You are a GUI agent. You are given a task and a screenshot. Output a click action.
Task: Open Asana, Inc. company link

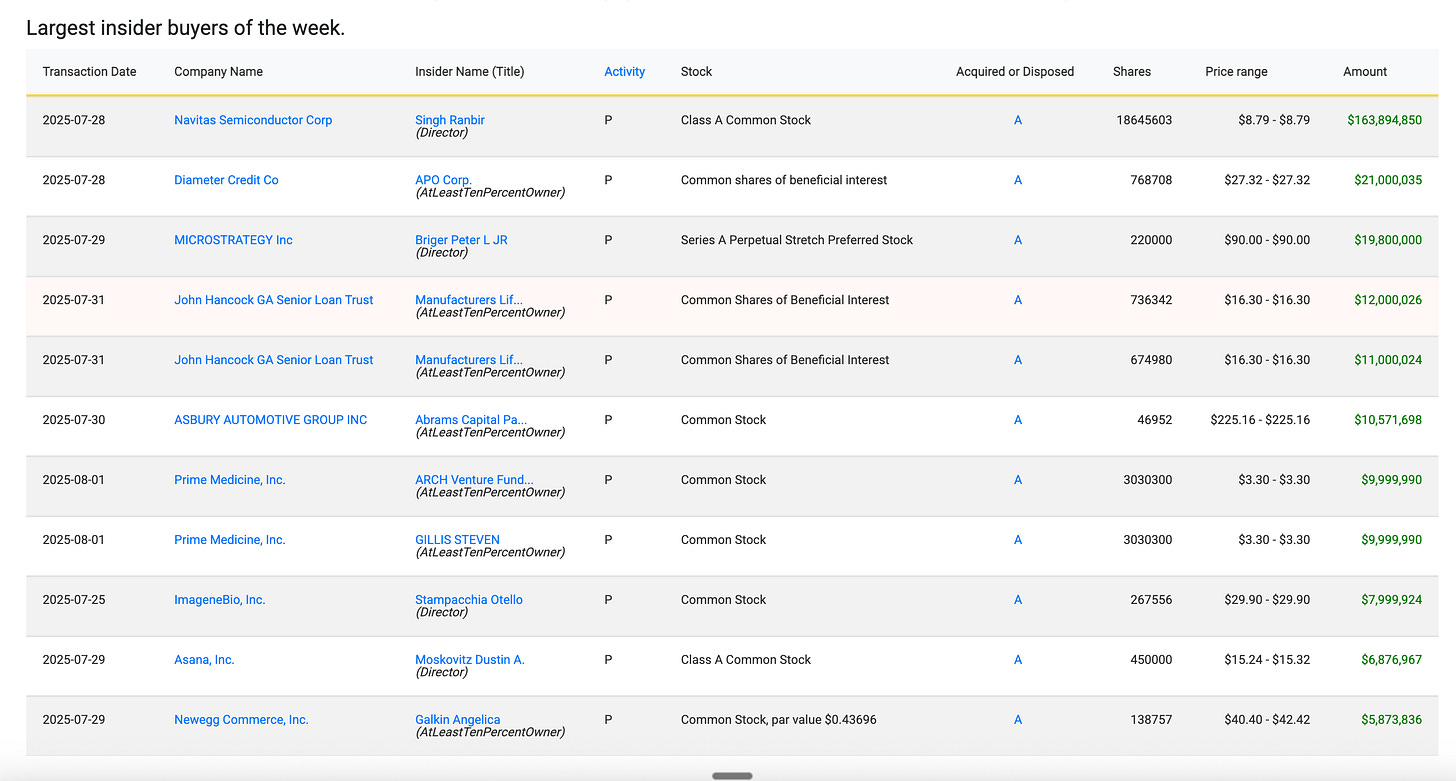tap(204, 660)
